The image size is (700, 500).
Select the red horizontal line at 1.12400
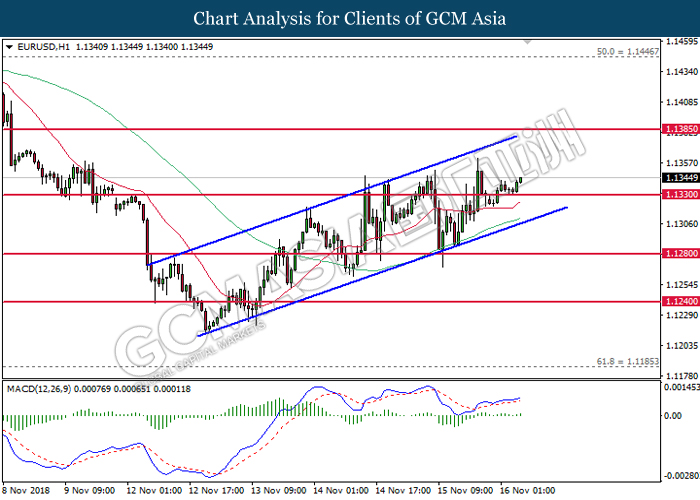point(331,302)
